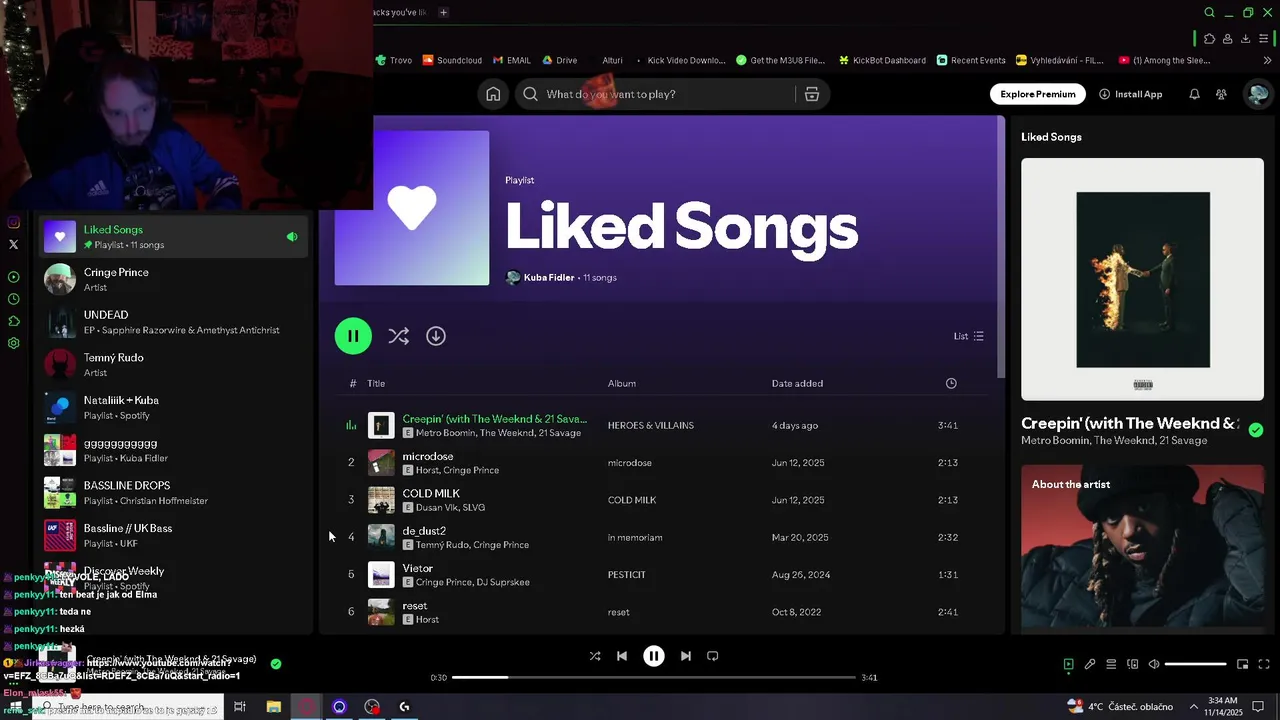Sort by duration clock icon

pyautogui.click(x=951, y=383)
